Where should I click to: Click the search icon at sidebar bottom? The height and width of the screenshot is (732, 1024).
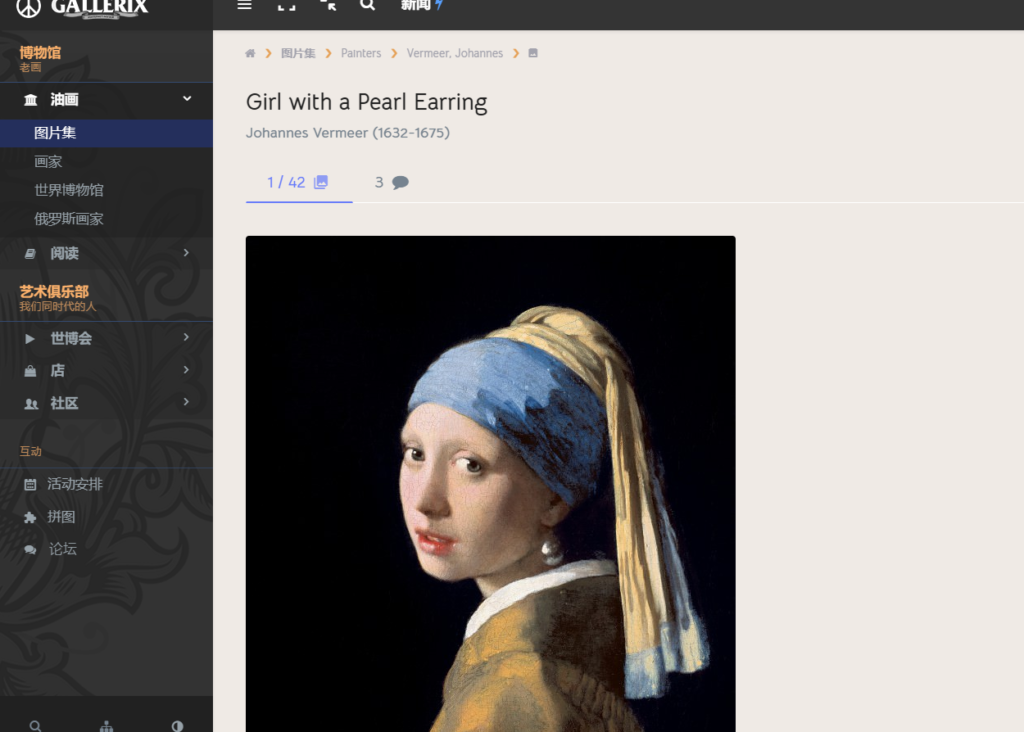click(35, 726)
